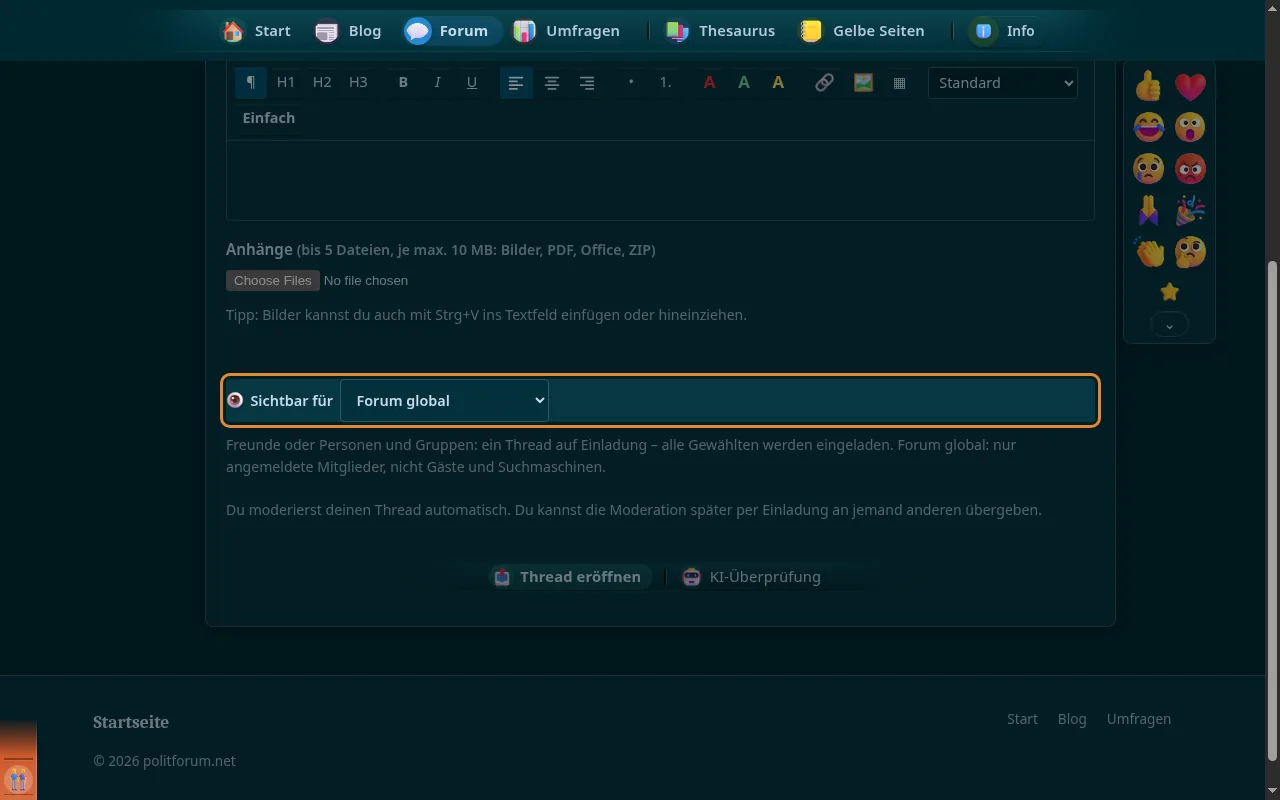This screenshot has width=1280, height=800.
Task: Insert thumbs up emoji
Action: click(x=1149, y=87)
